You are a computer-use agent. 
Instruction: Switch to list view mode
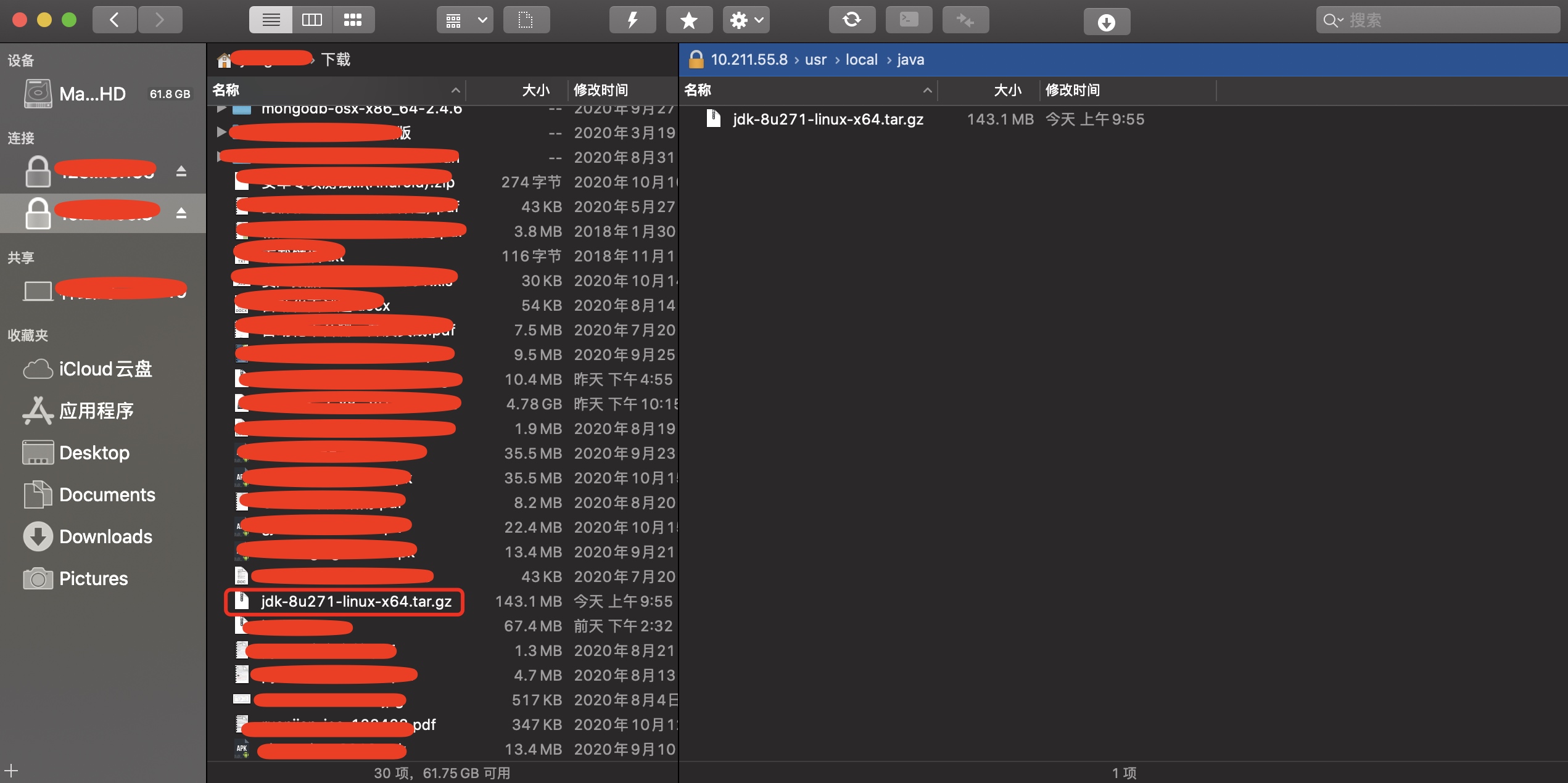pos(271,20)
